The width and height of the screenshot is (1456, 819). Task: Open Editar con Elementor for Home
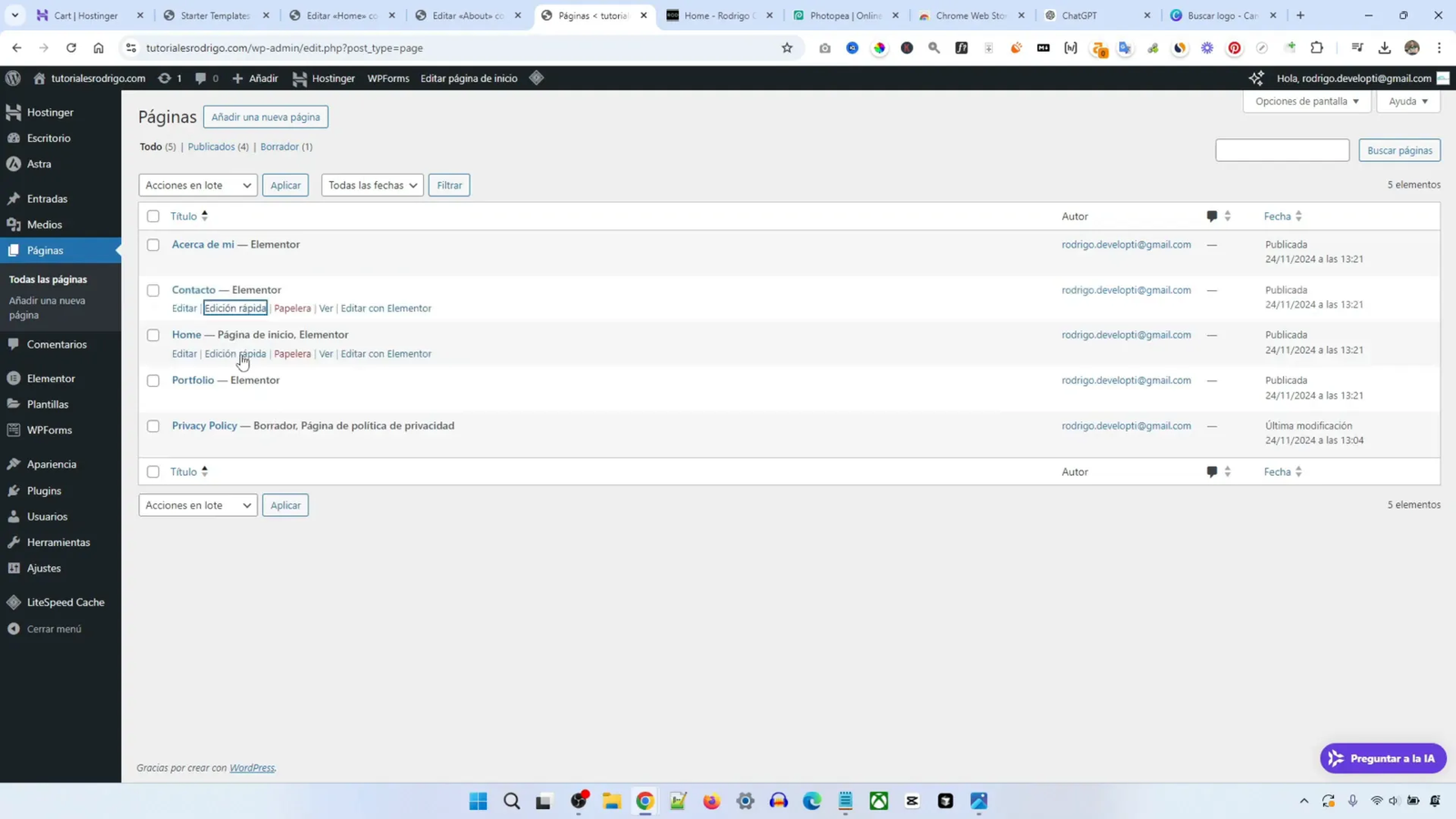point(386,354)
